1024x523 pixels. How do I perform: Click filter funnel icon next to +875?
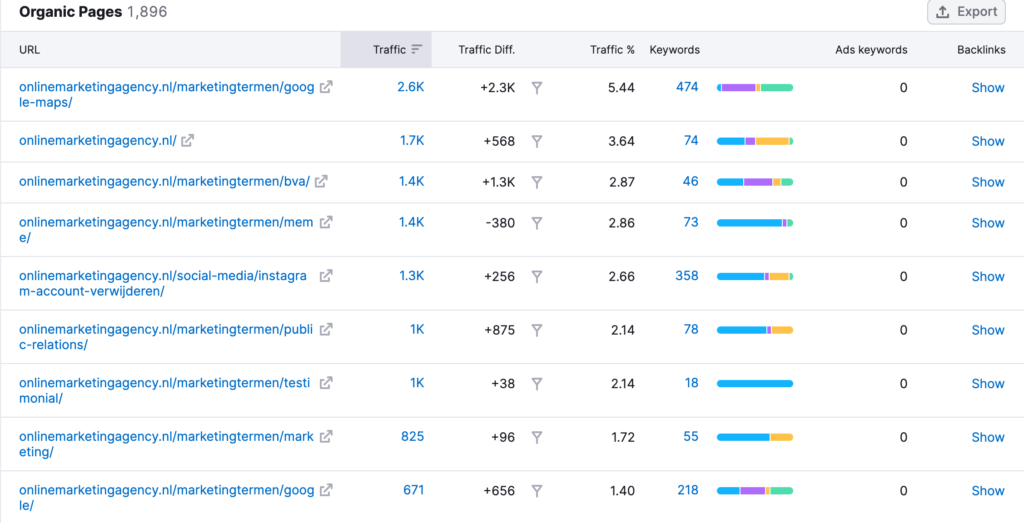[537, 330]
